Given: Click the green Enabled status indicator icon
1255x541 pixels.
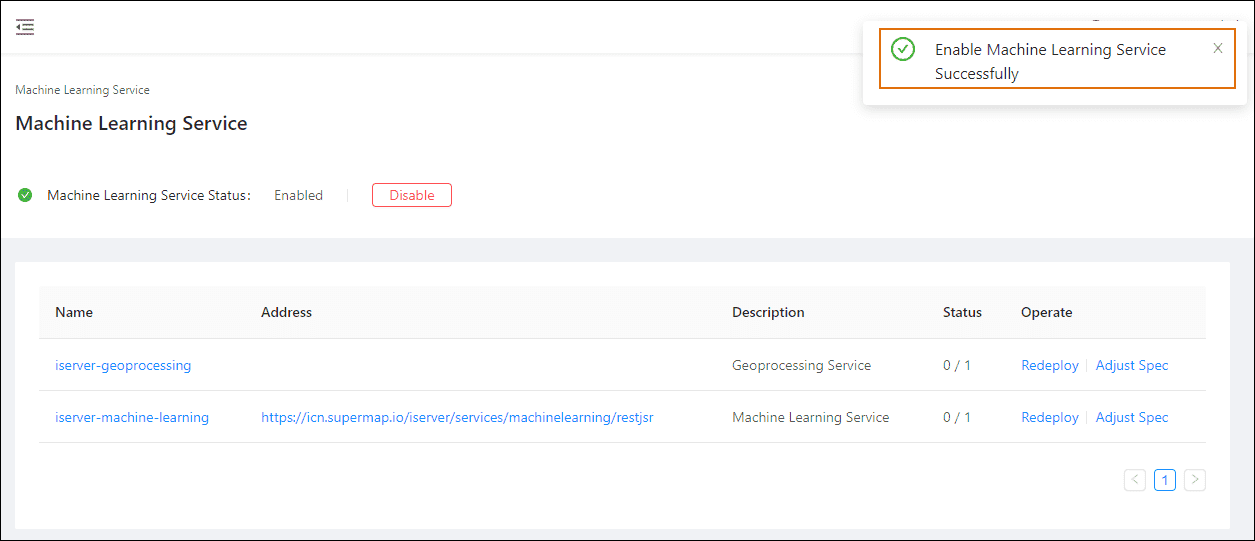Looking at the screenshot, I should click(25, 195).
